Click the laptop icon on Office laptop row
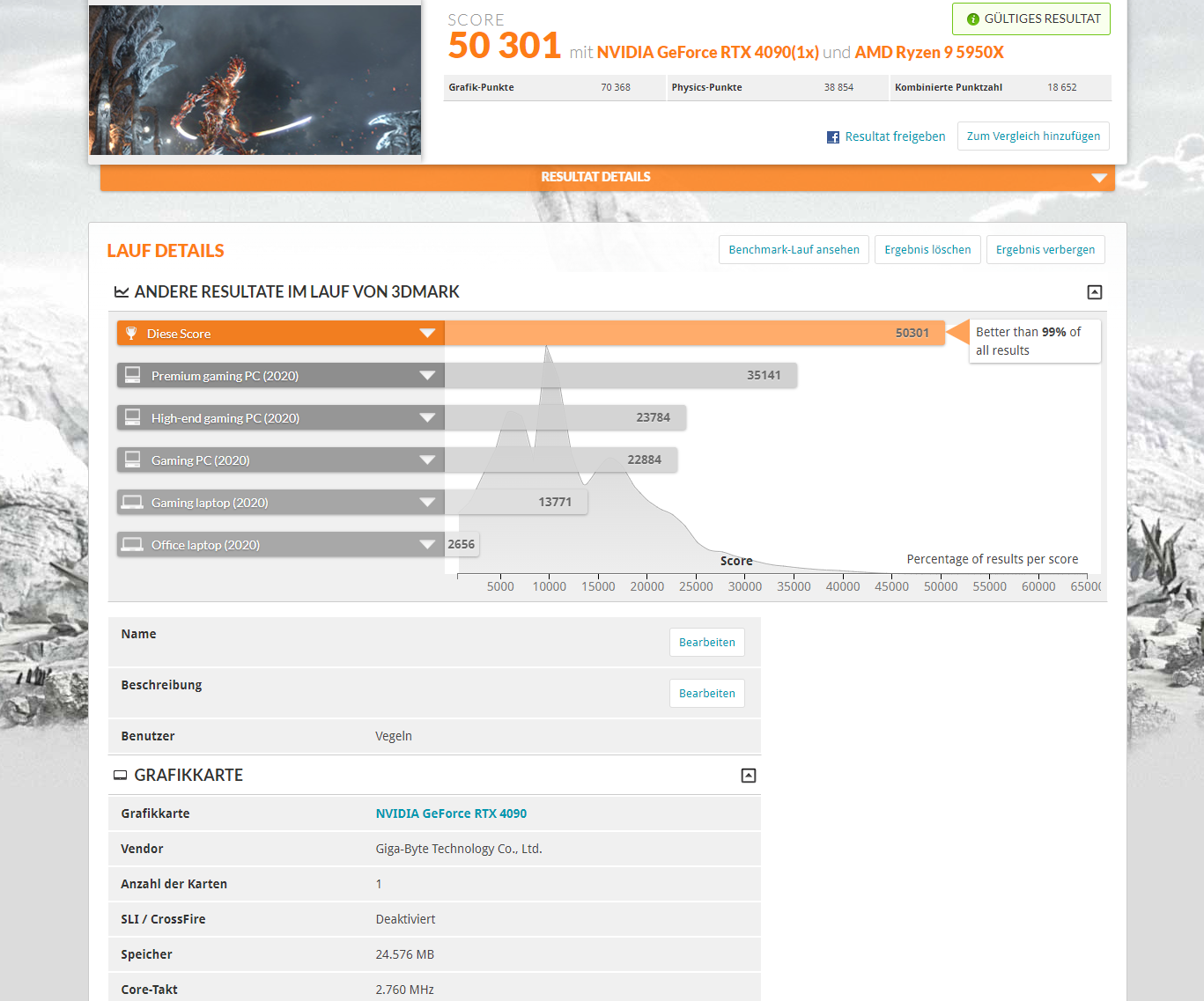Screen dimensions: 1204x1001 (x=133, y=543)
